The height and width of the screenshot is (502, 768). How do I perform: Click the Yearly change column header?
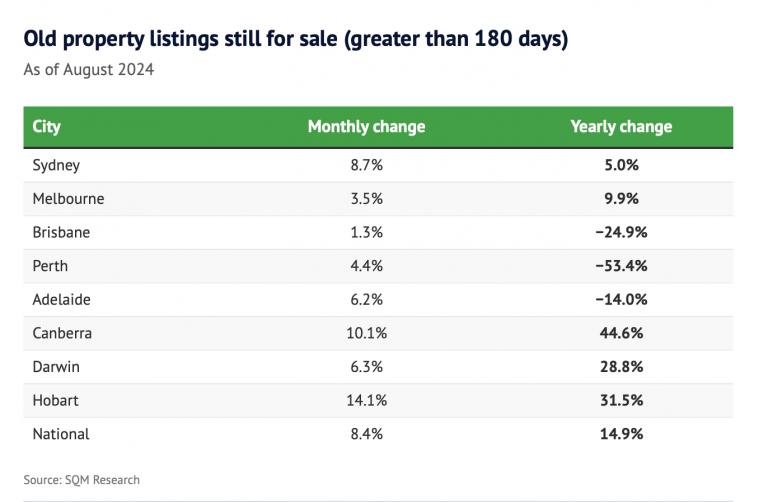pos(621,127)
